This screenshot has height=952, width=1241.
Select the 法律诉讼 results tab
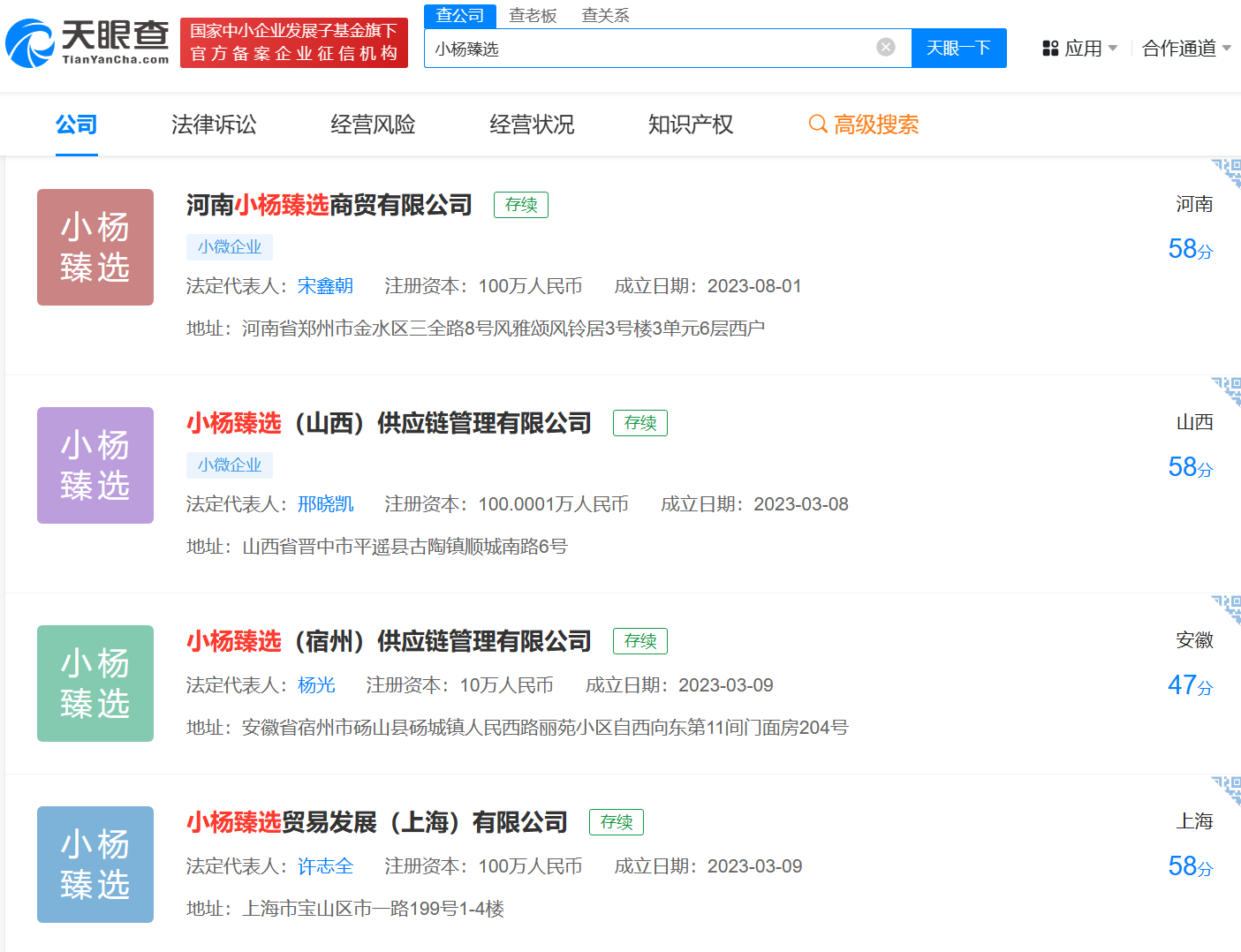pyautogui.click(x=214, y=125)
